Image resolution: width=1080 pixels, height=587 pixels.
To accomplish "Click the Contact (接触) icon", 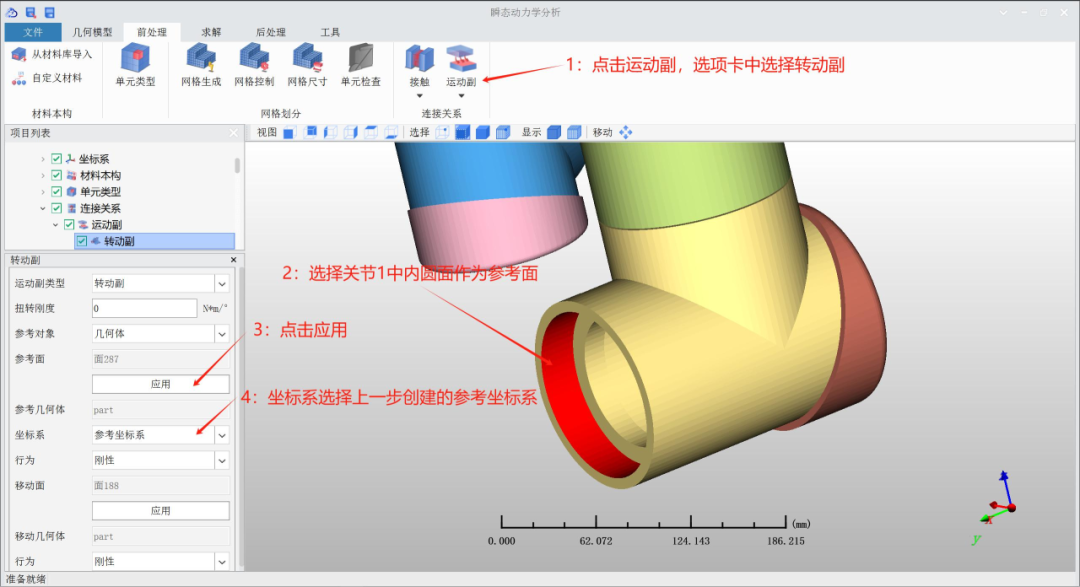I will 419,59.
